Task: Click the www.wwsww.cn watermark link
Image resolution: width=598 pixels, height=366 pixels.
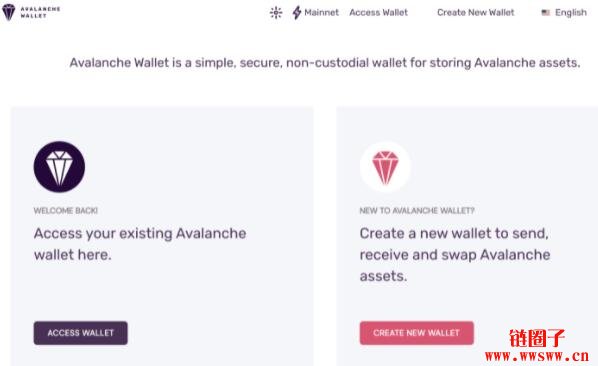Action: click(x=537, y=356)
